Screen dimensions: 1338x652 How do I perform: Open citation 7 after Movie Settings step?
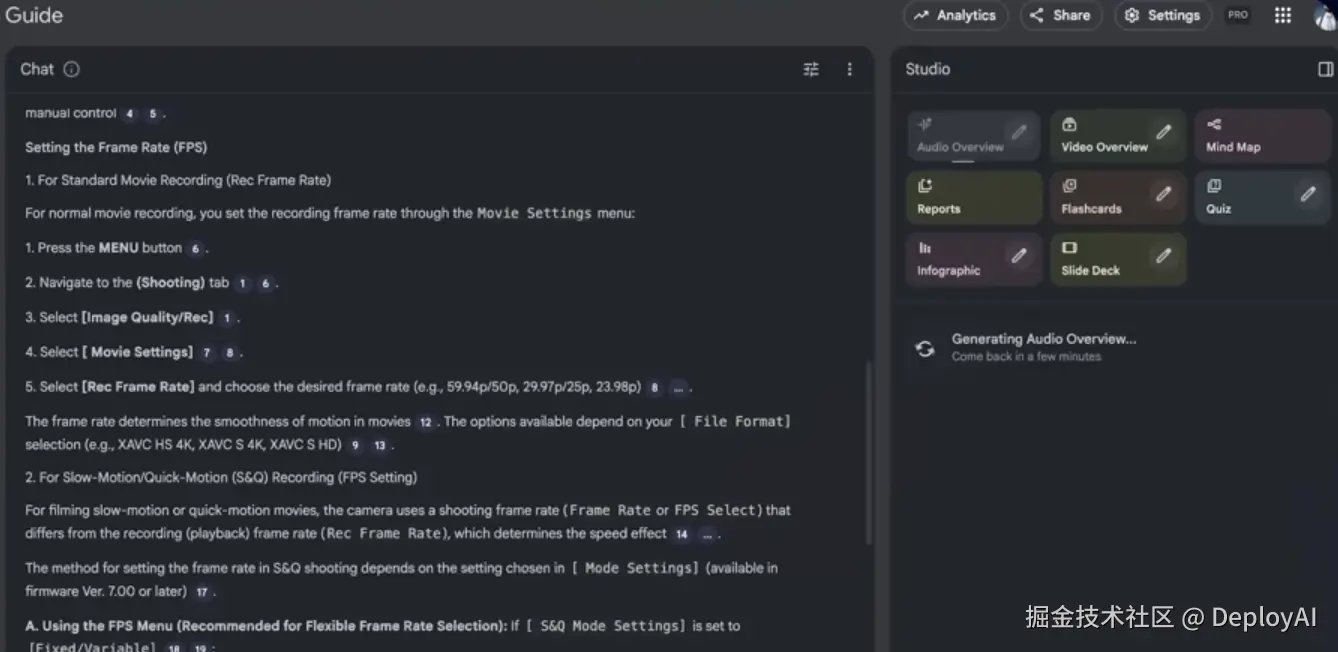click(206, 353)
